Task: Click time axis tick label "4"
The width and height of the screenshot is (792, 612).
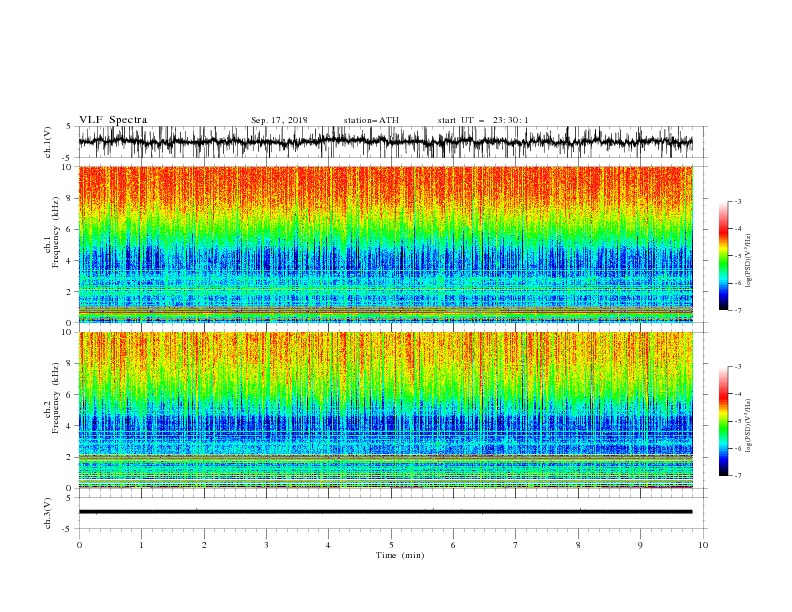Action: [x=328, y=545]
